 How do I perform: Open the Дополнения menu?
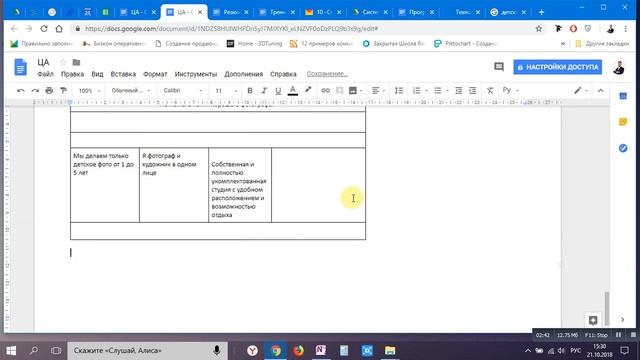point(244,74)
